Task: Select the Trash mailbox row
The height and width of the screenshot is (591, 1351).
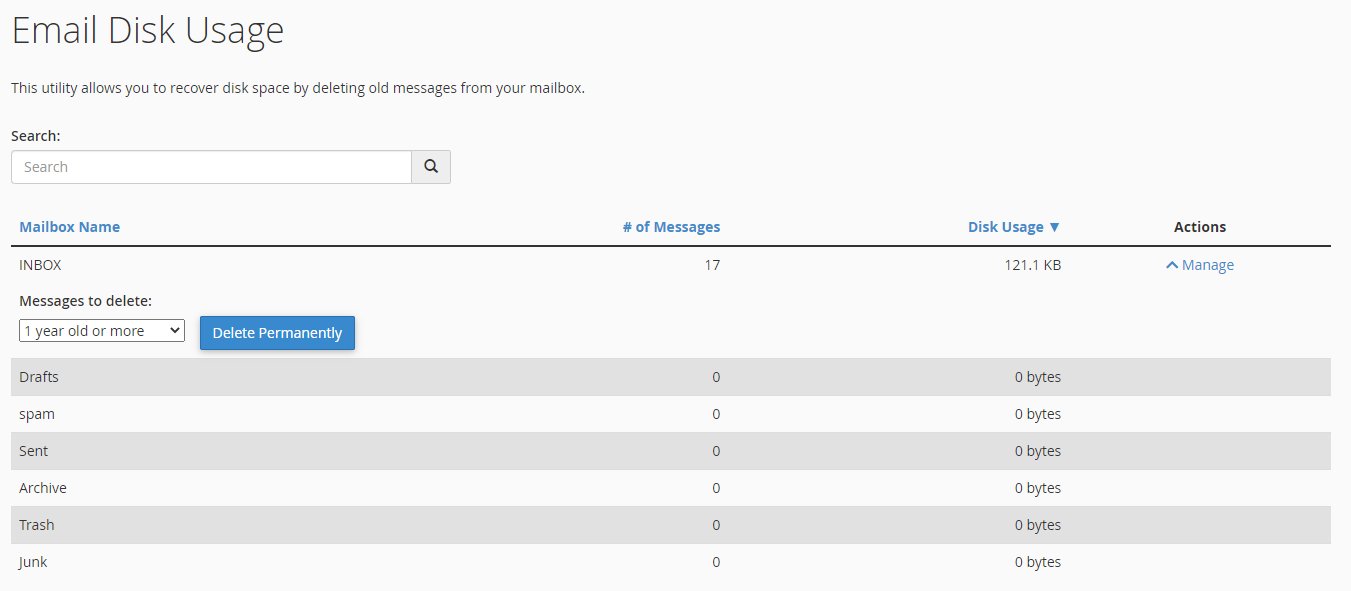Action: pyautogui.click(x=37, y=525)
